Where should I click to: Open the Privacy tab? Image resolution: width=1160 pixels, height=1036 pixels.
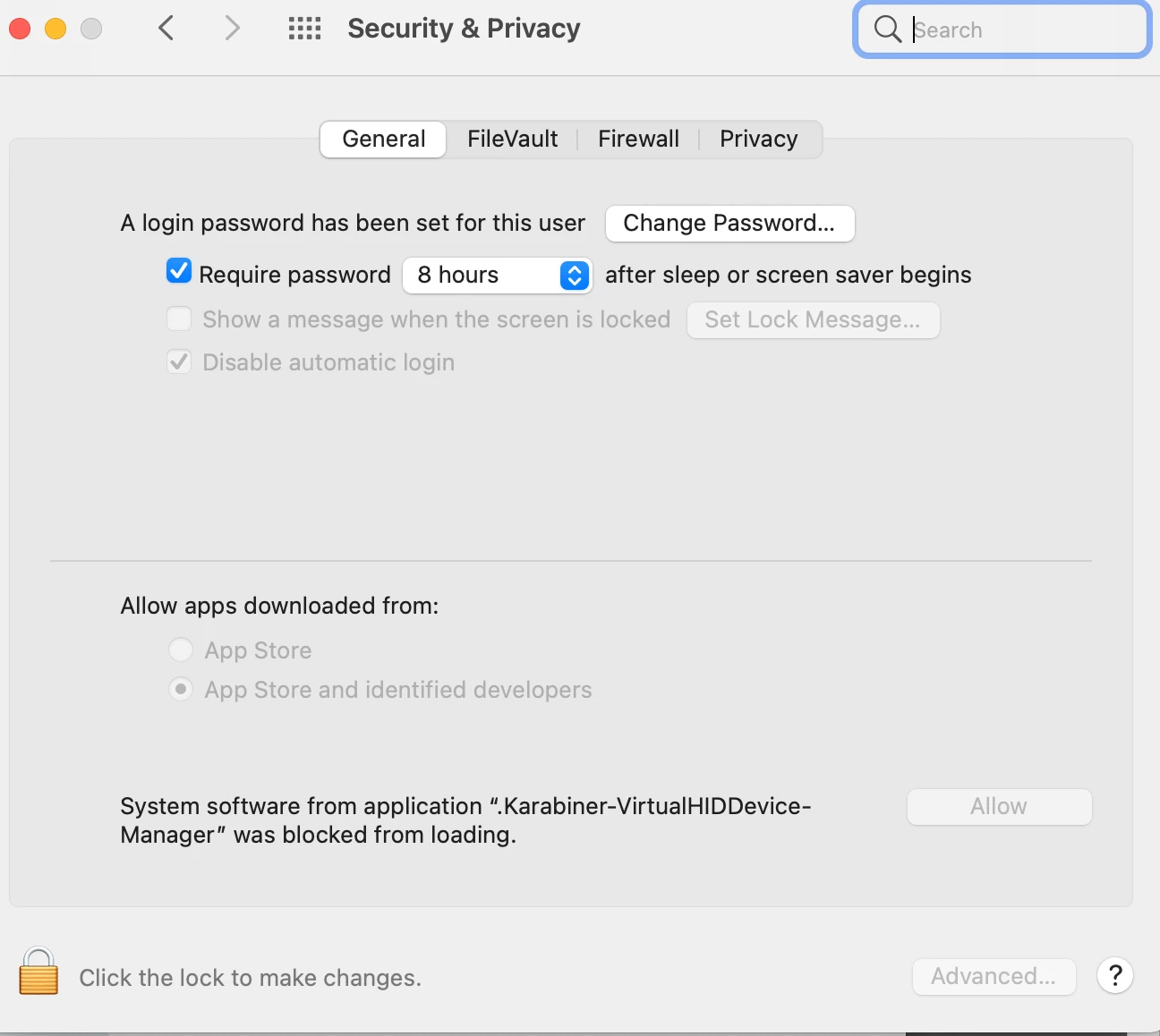click(x=759, y=139)
